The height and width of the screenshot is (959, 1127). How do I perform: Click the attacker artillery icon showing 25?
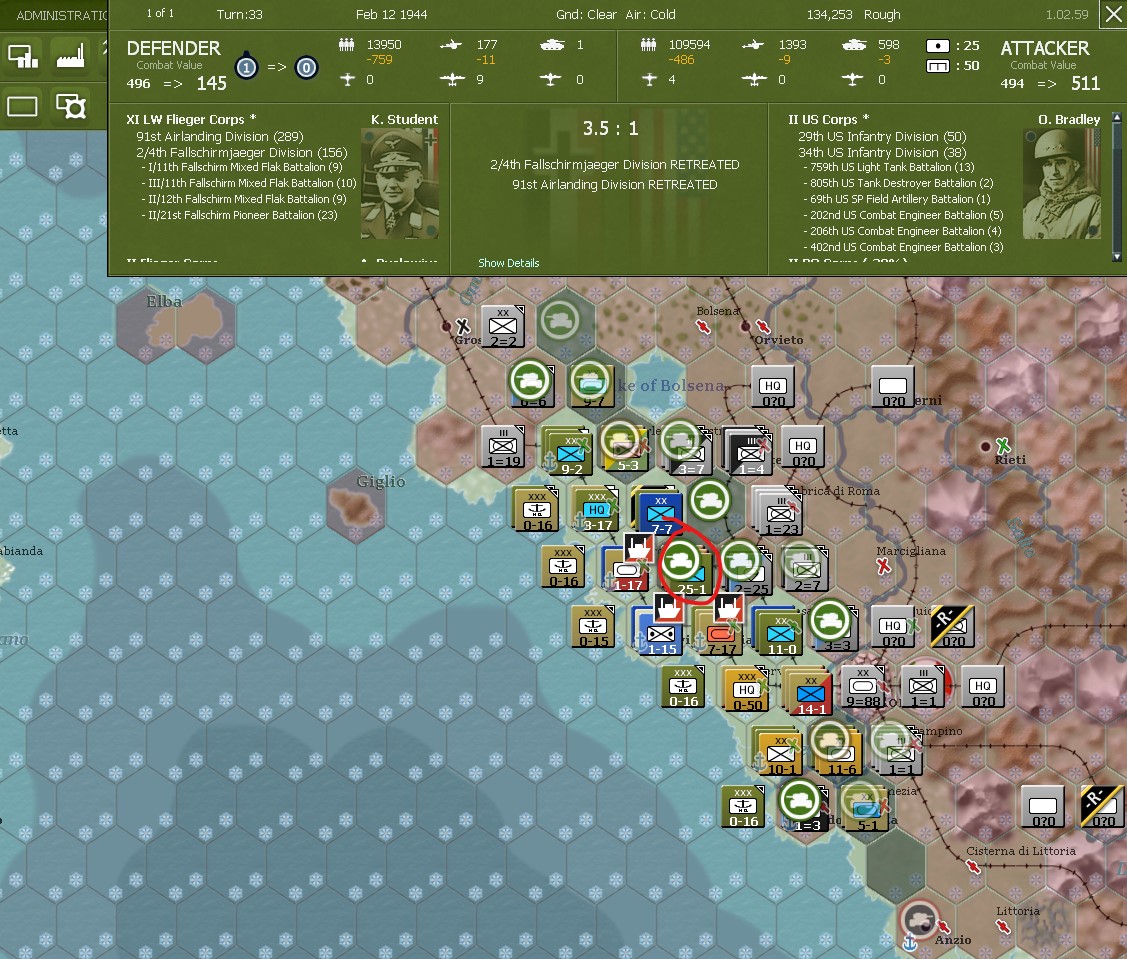coord(937,46)
